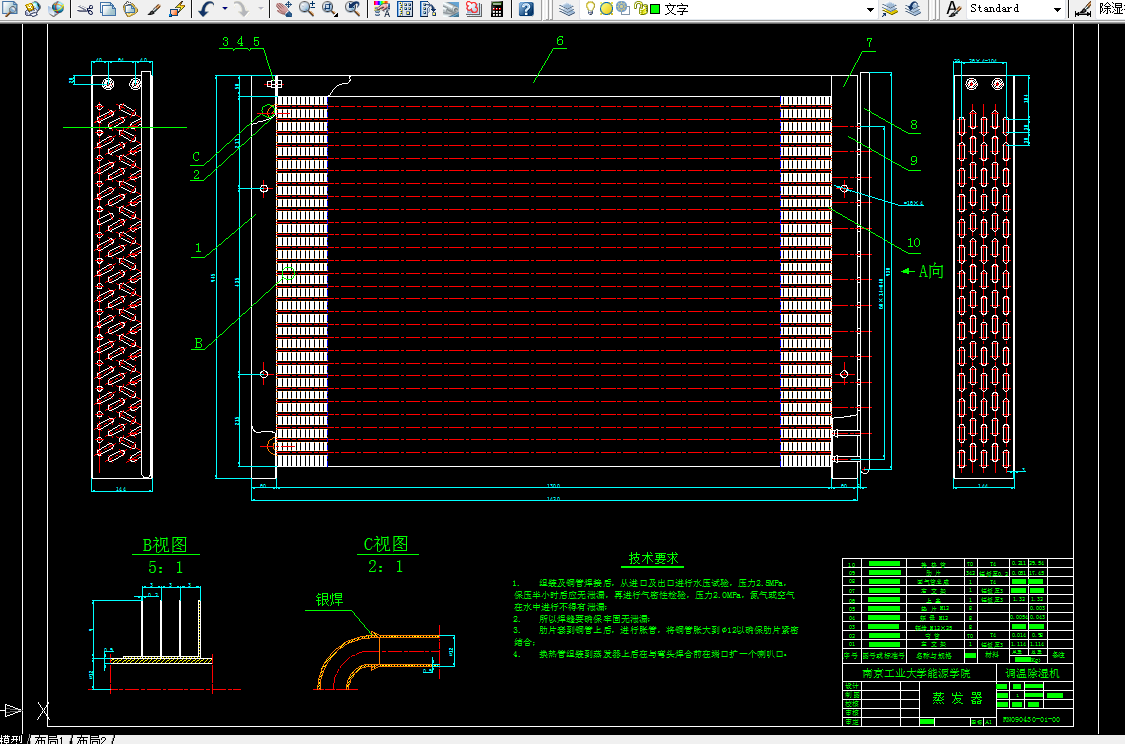The image size is (1125, 744).
Task: Select the Match Properties brush icon
Action: pos(154,9)
